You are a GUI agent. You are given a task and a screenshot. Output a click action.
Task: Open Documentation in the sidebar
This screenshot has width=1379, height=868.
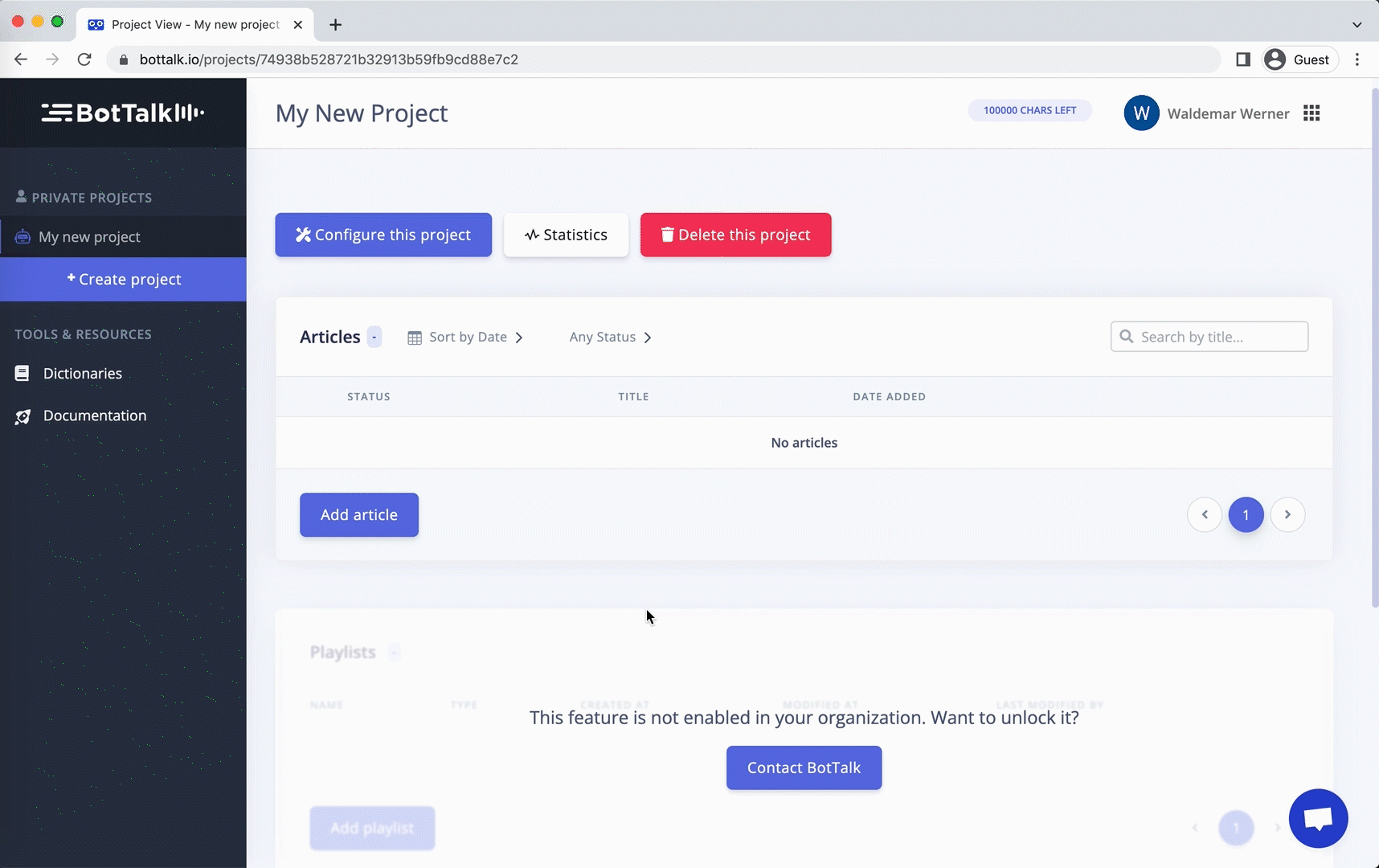tap(94, 416)
